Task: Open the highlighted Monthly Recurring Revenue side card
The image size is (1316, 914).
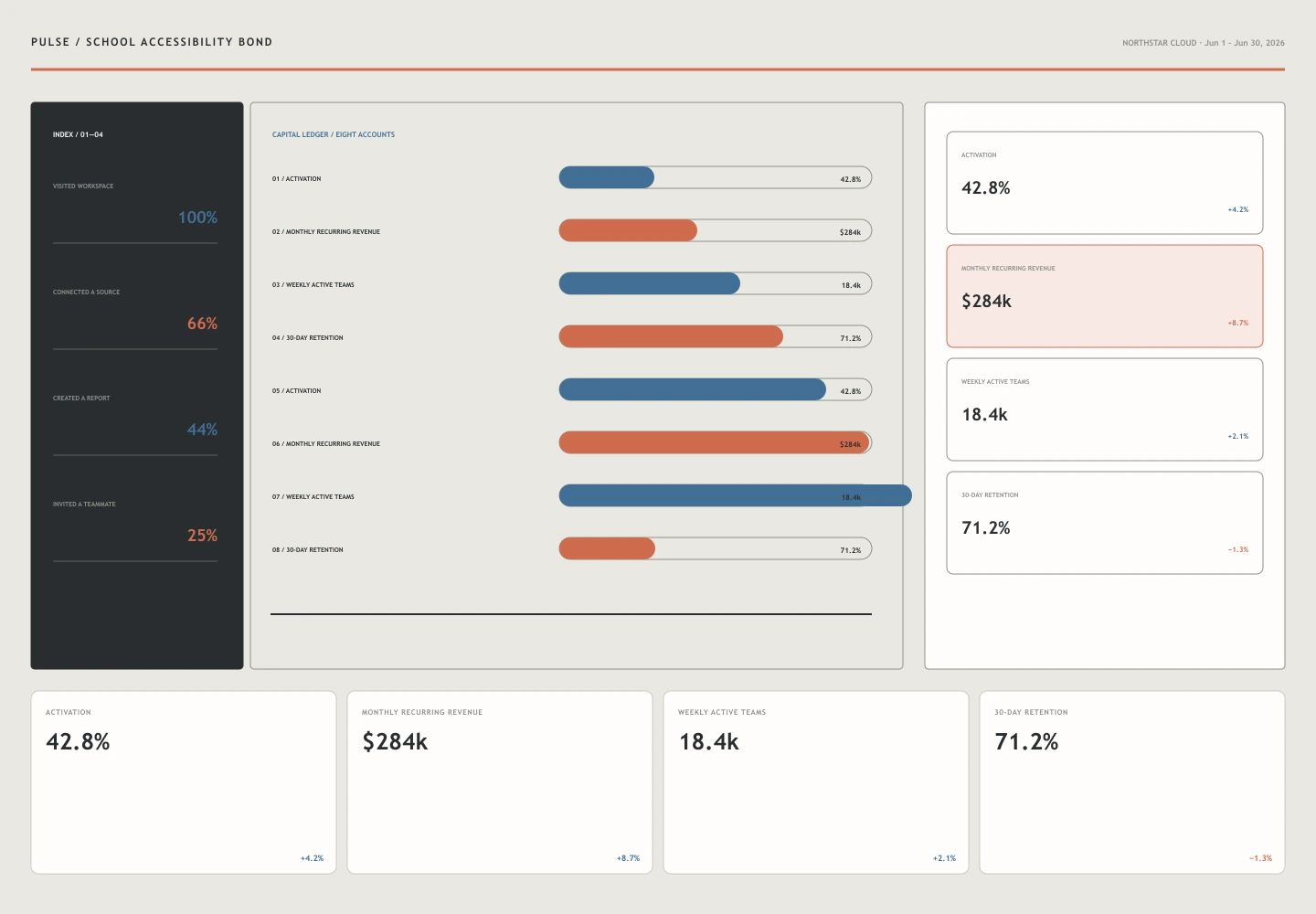Action: point(1105,296)
